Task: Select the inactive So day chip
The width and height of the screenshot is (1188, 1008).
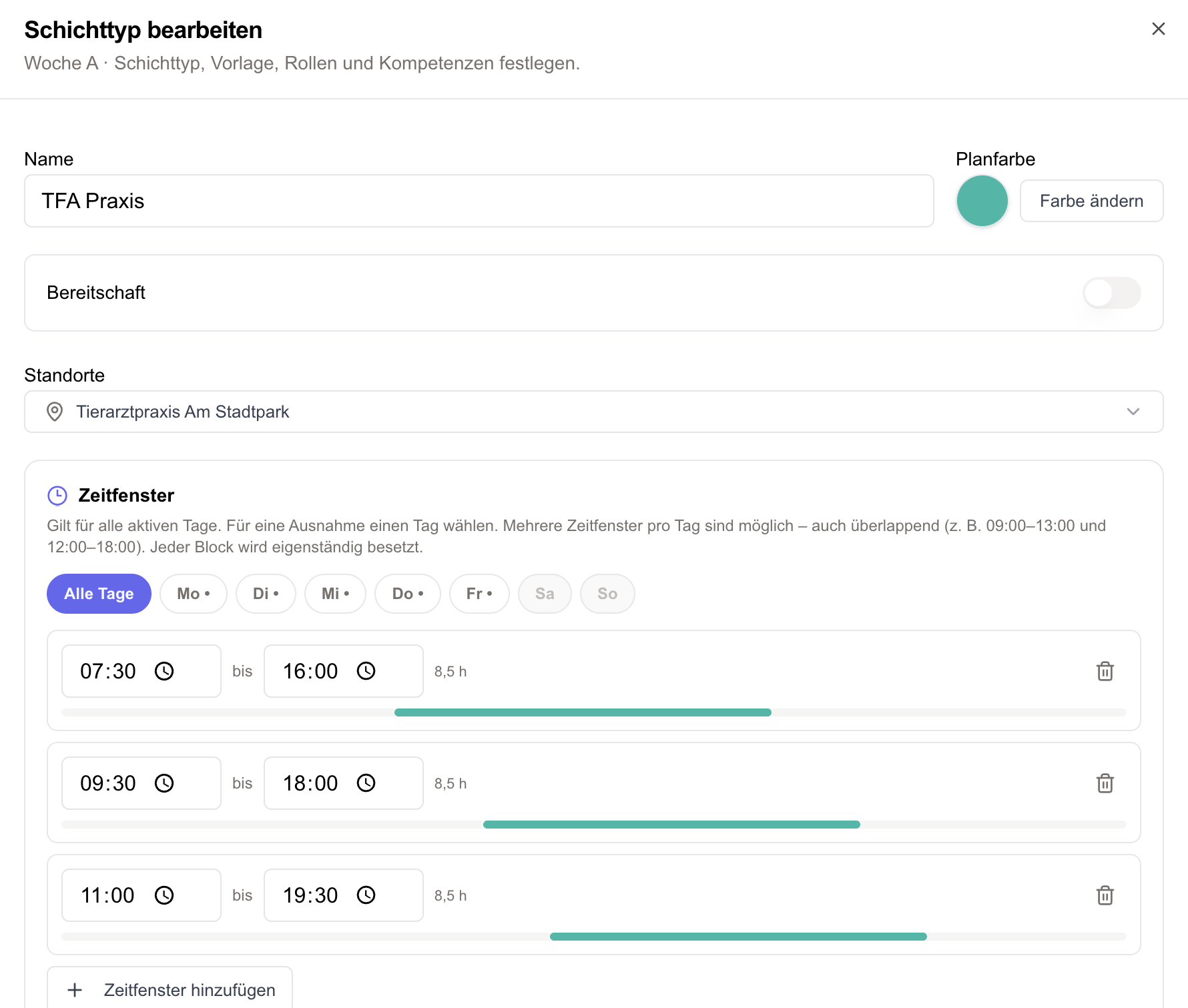Action: pyautogui.click(x=607, y=594)
